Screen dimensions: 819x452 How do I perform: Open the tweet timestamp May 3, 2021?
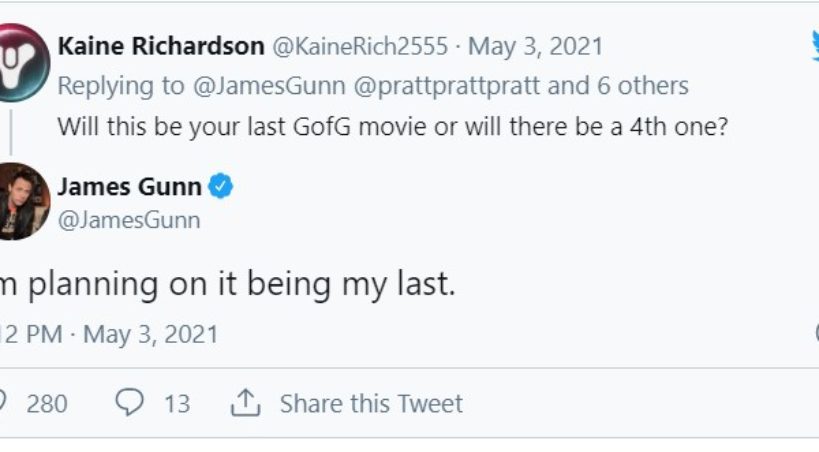(150, 333)
